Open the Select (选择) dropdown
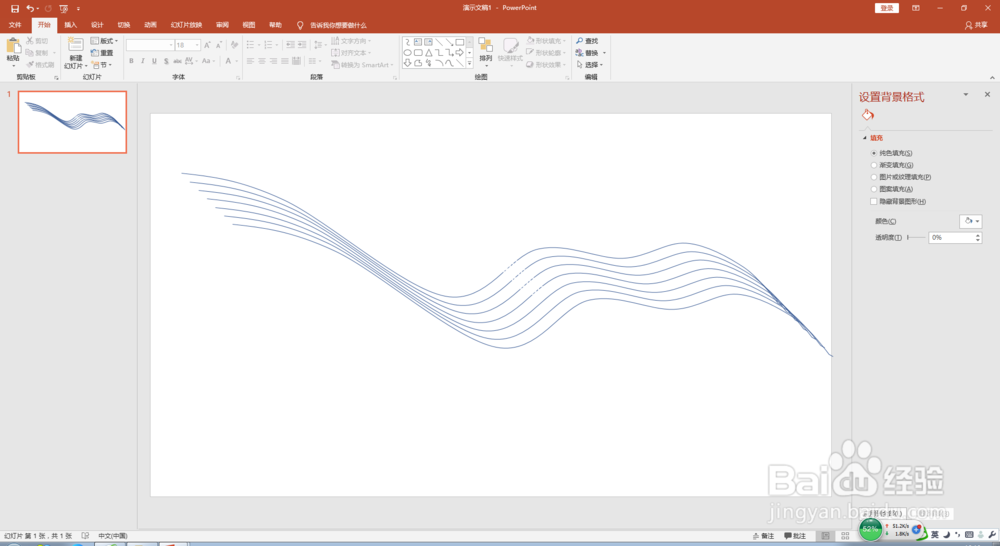The width and height of the screenshot is (1000, 546). tap(589, 64)
